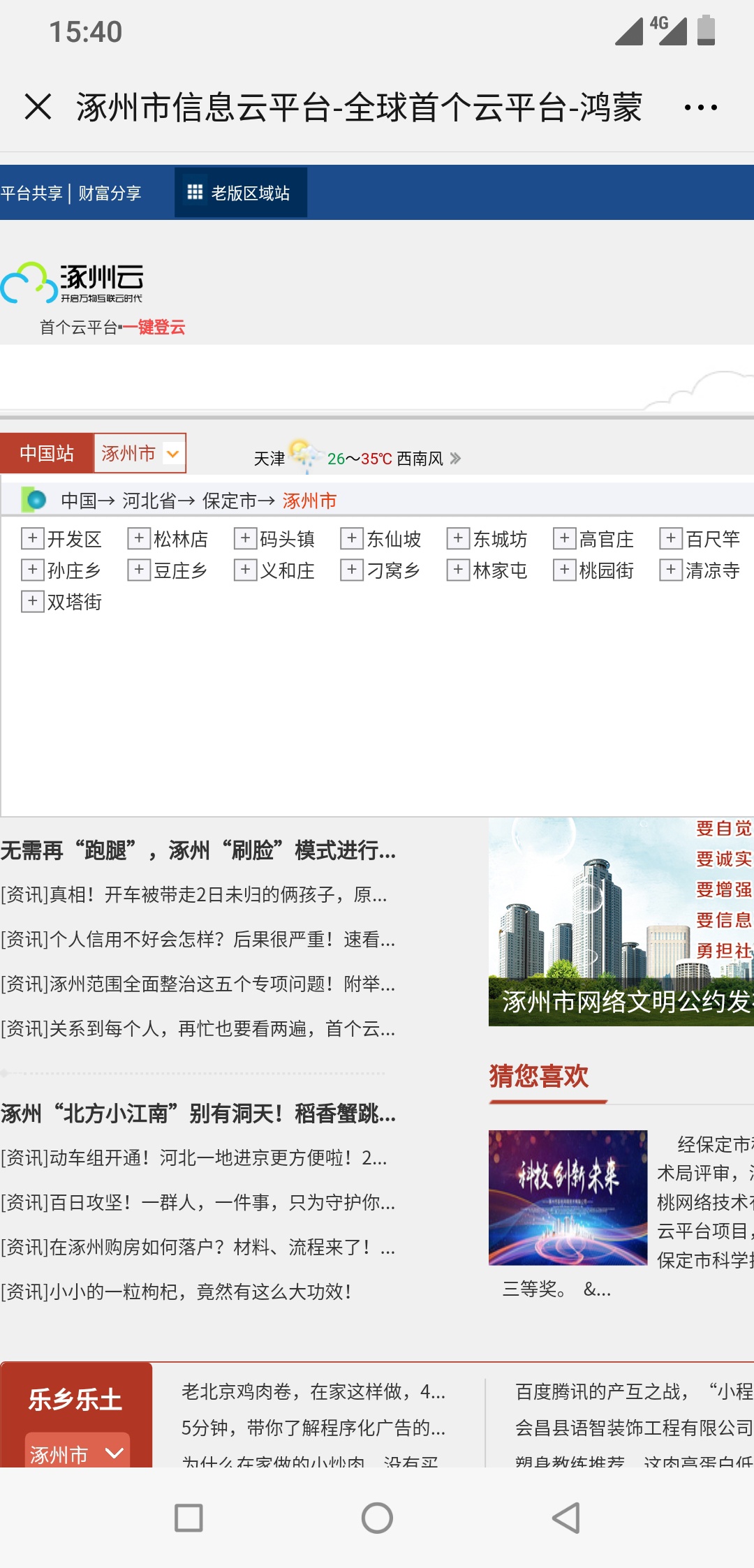Click the 26~35℃ temperature text
The width and height of the screenshot is (754, 1568).
tap(360, 459)
